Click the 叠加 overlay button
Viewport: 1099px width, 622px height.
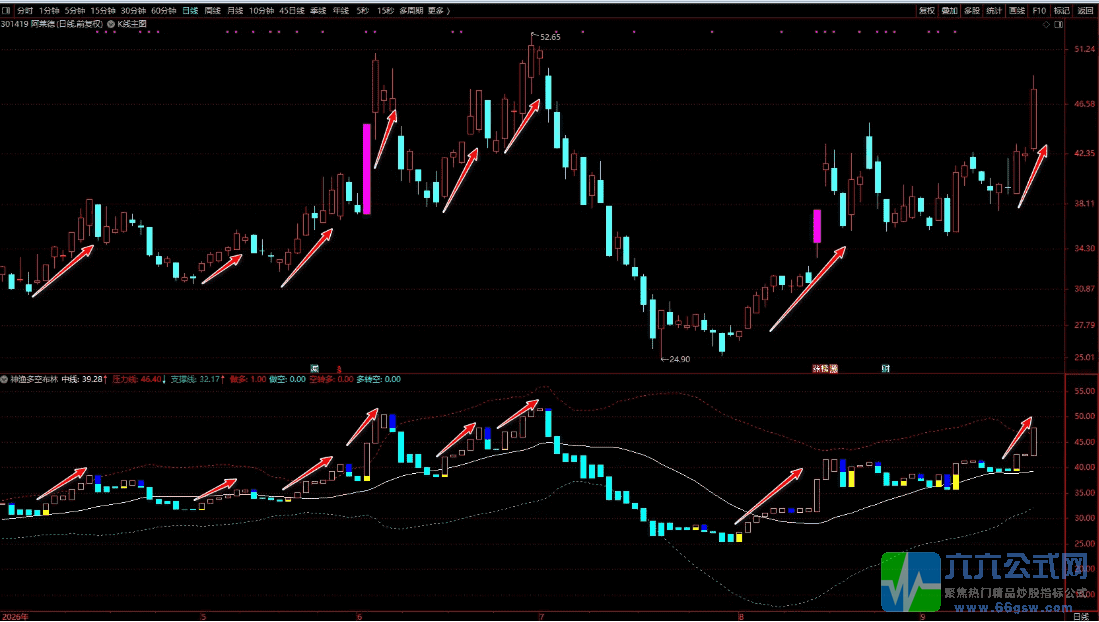click(949, 11)
